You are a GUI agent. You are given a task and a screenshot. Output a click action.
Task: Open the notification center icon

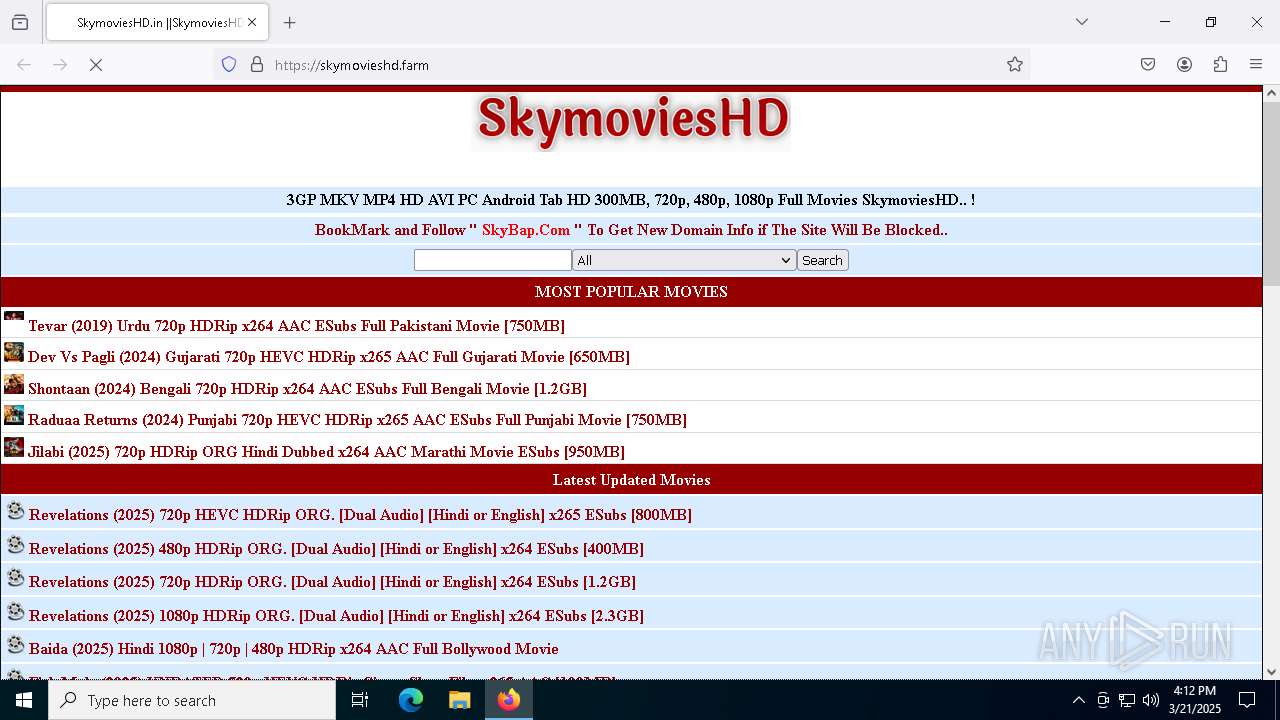(1247, 700)
